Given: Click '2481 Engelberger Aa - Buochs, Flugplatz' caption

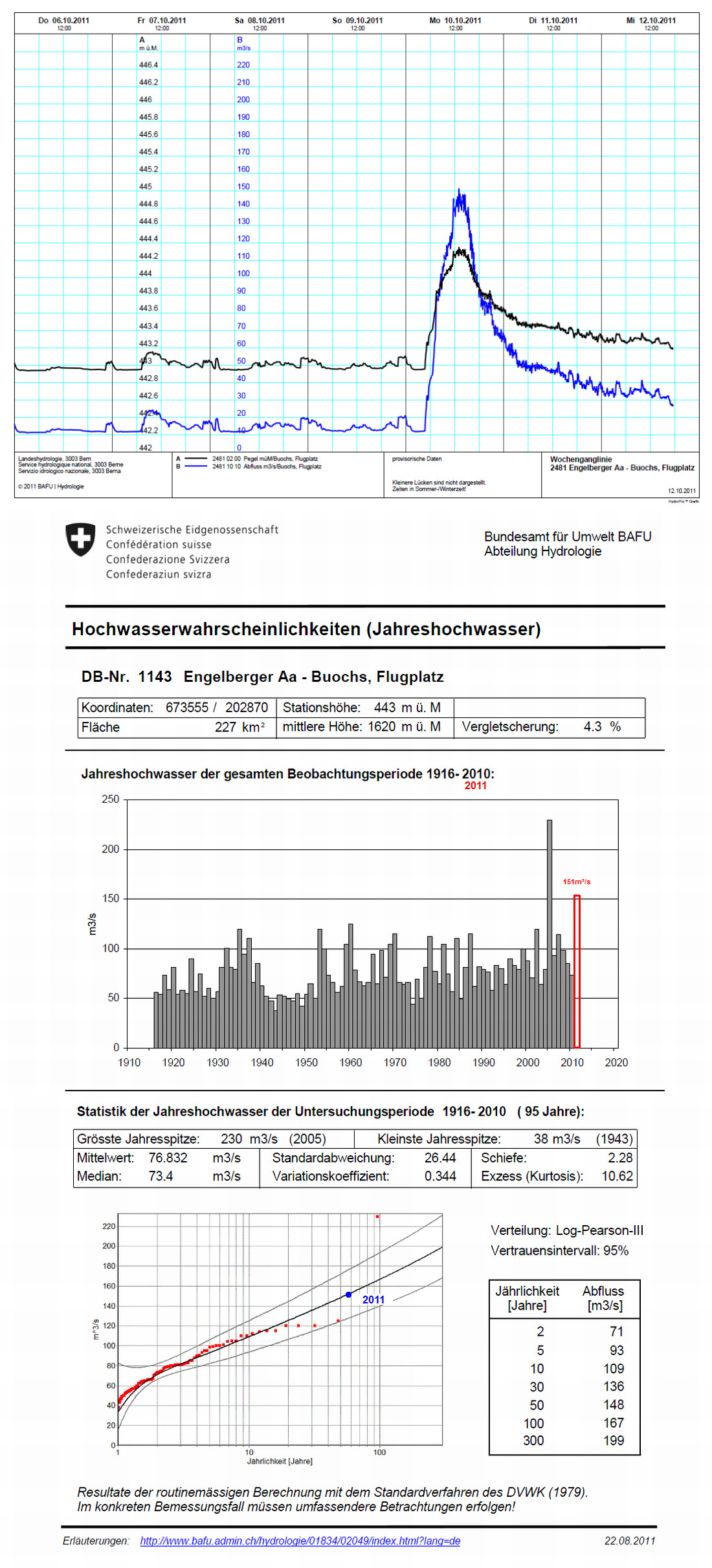Looking at the screenshot, I should [x=622, y=468].
